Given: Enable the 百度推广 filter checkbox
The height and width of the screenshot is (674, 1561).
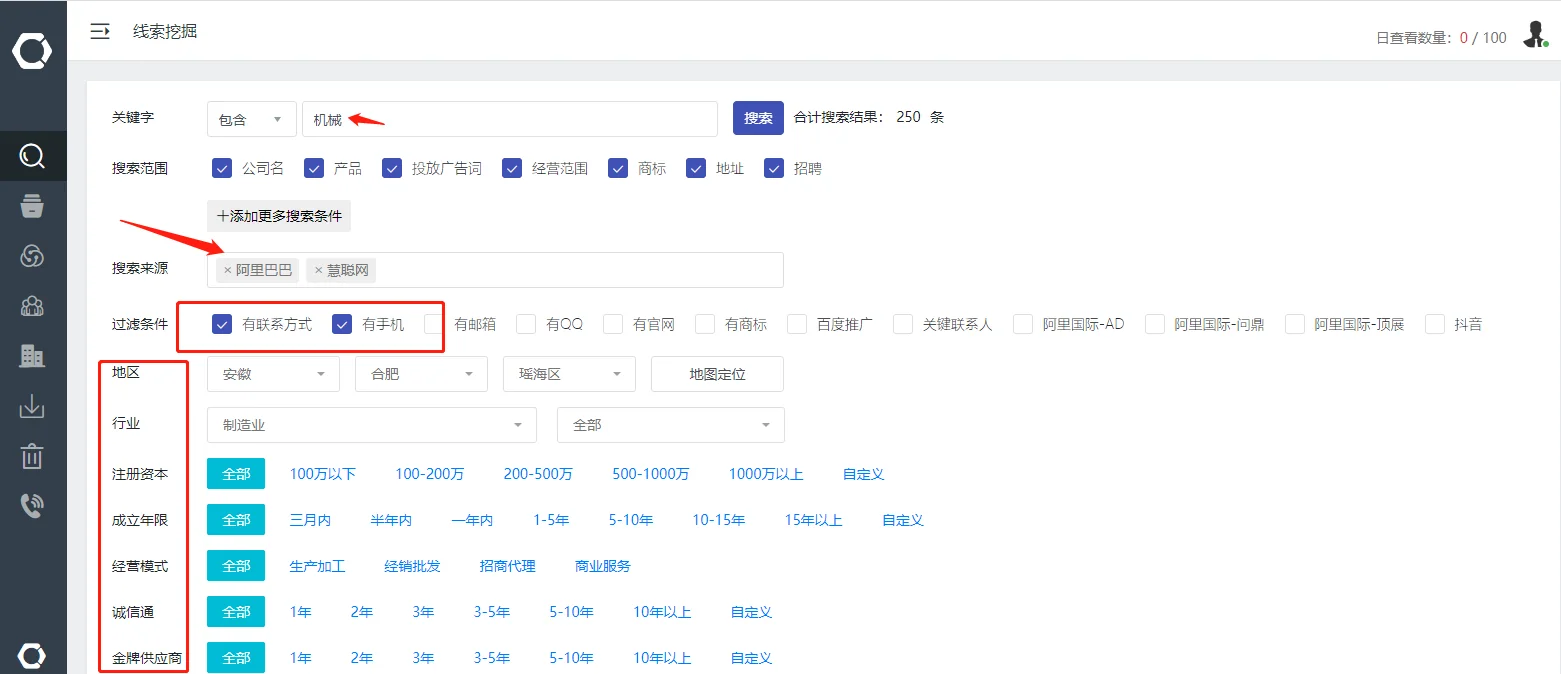Looking at the screenshot, I should click(x=797, y=324).
